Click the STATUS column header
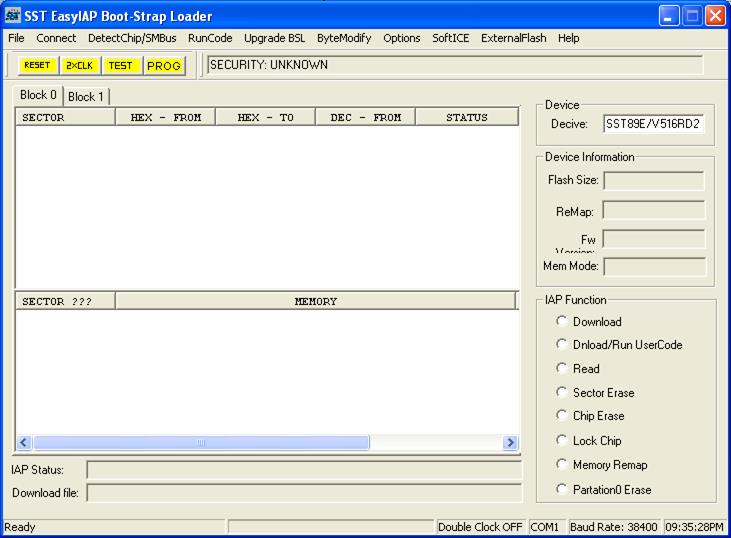Viewport: 731px width, 538px height. (467, 117)
